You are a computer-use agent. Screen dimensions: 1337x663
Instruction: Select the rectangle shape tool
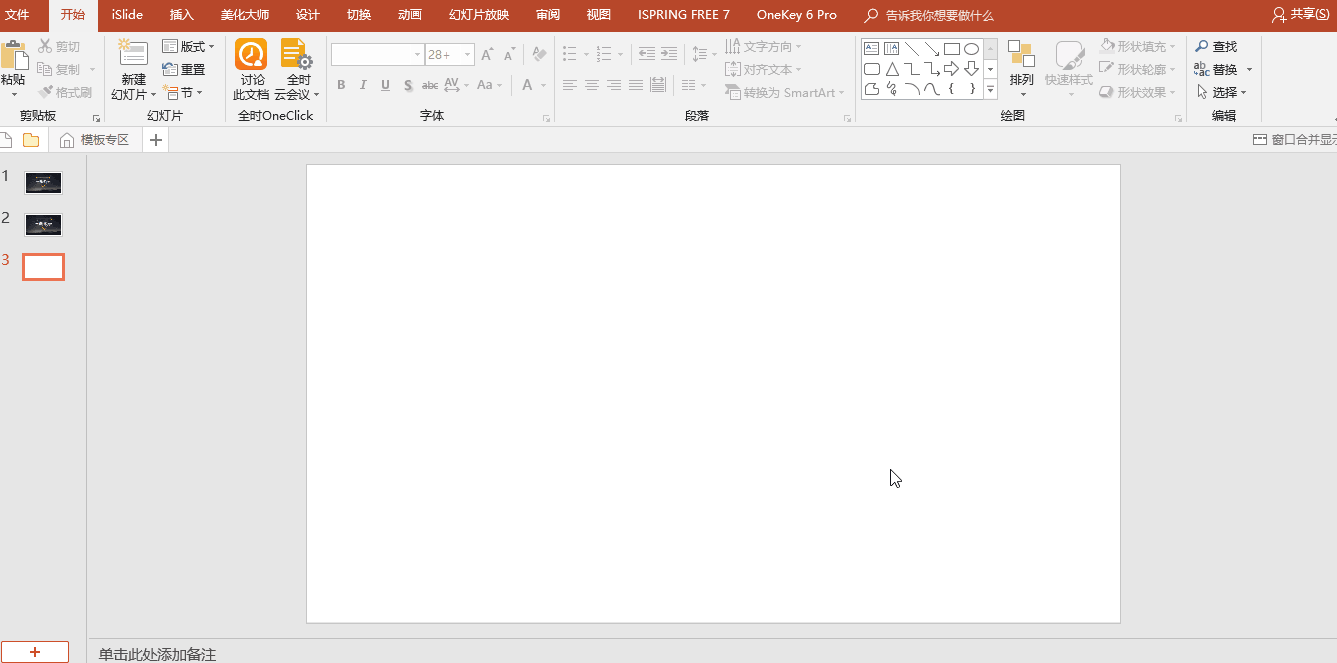coord(951,48)
